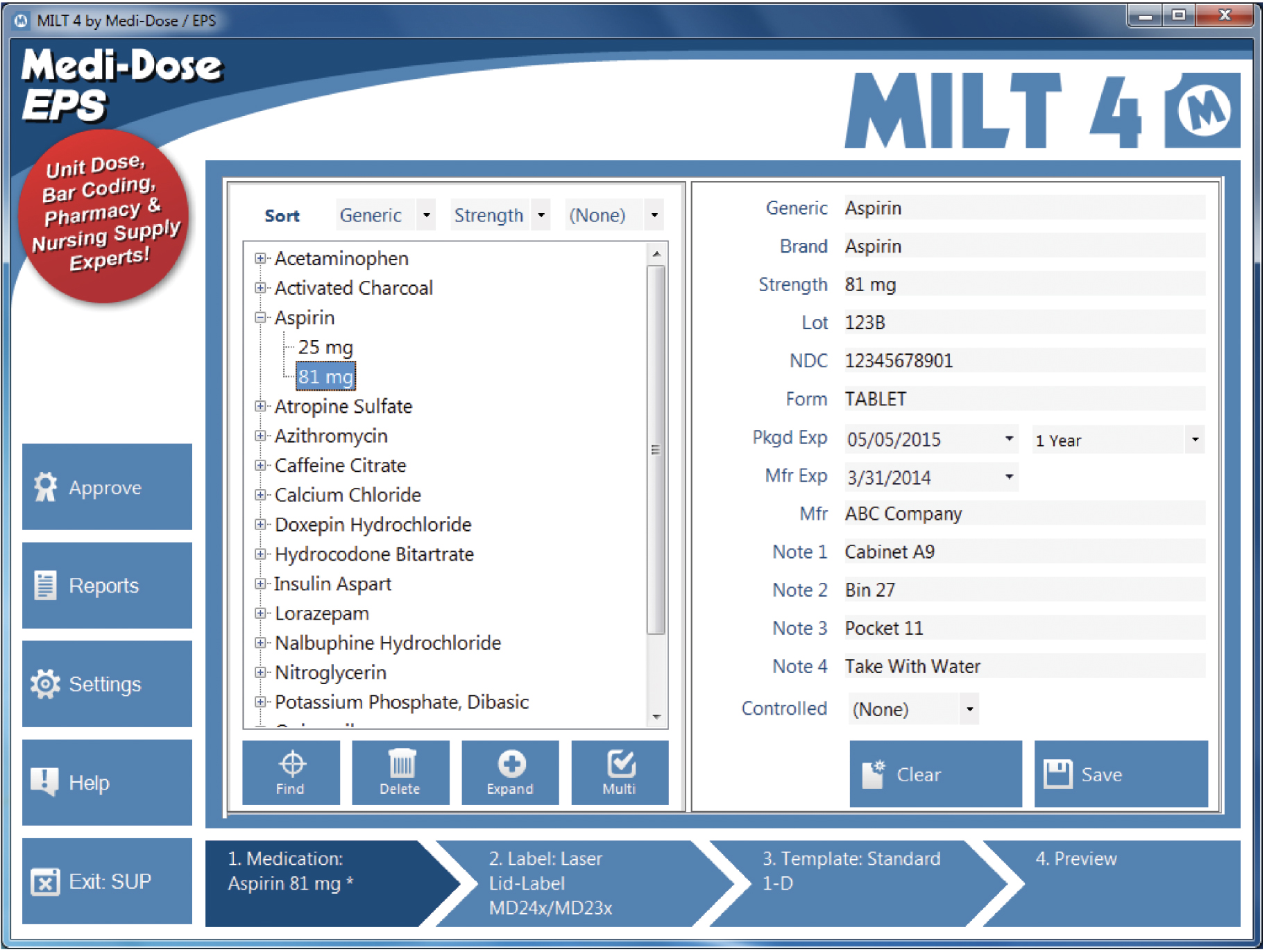Open the Help section
The height and width of the screenshot is (952, 1267).
point(107,783)
